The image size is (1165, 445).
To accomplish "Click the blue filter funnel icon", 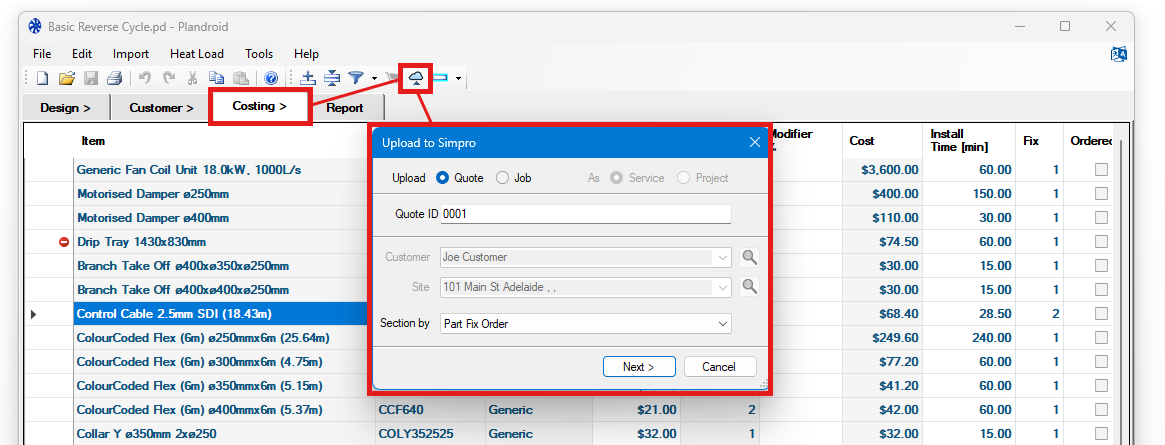I will [x=357, y=77].
